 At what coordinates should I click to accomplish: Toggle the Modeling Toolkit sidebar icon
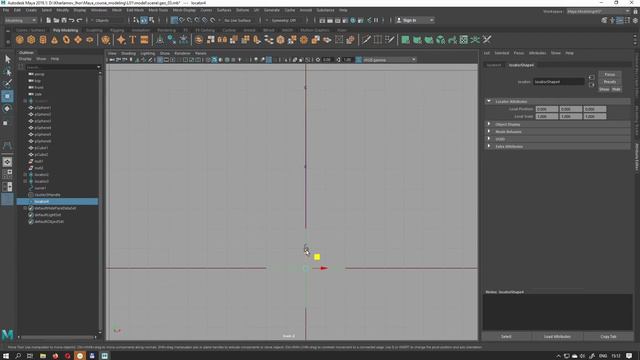click(604, 20)
